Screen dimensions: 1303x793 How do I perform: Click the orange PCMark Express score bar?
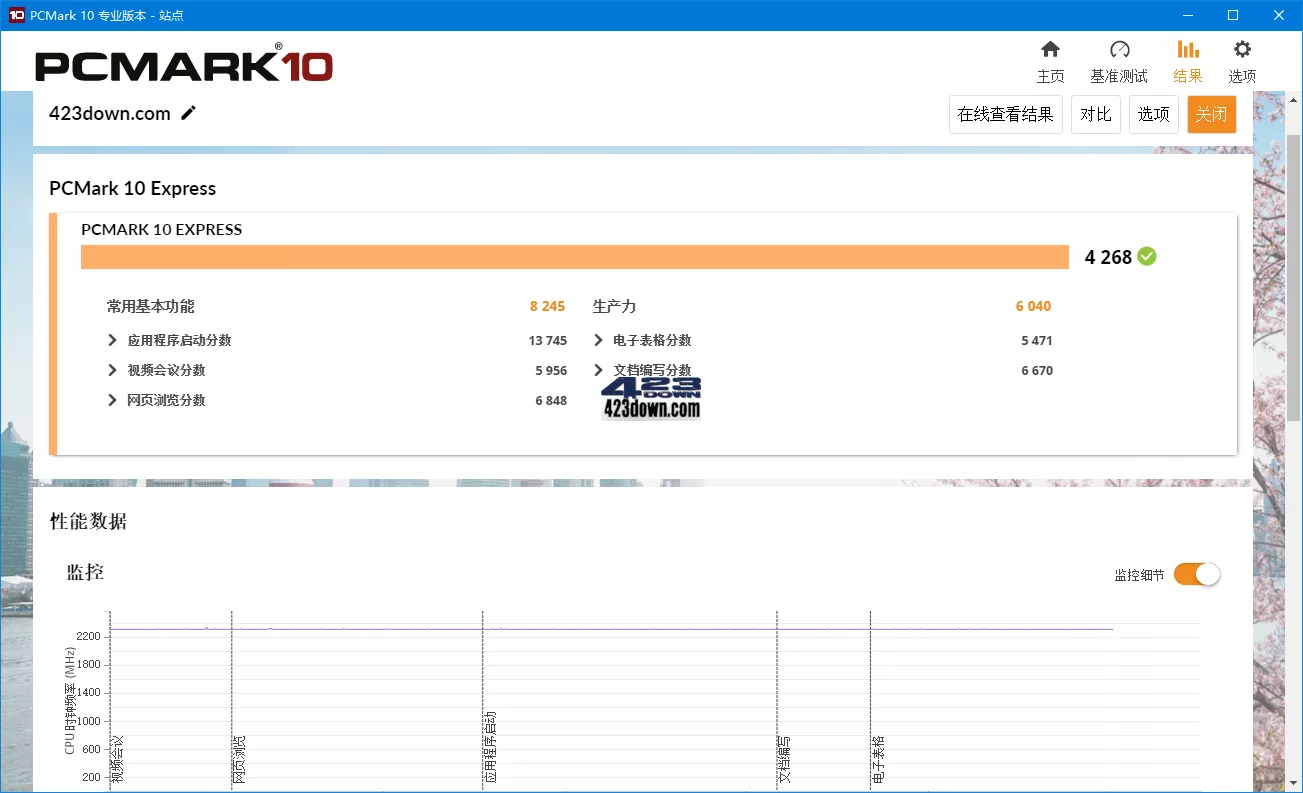[575, 256]
